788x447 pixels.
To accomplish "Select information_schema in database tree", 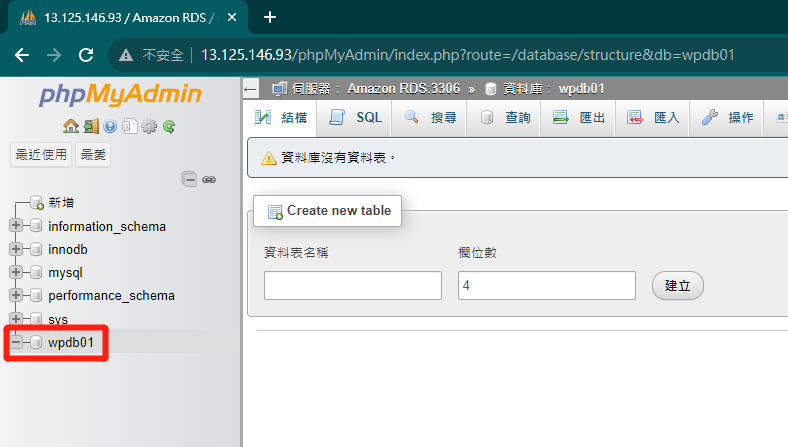I will click(107, 226).
